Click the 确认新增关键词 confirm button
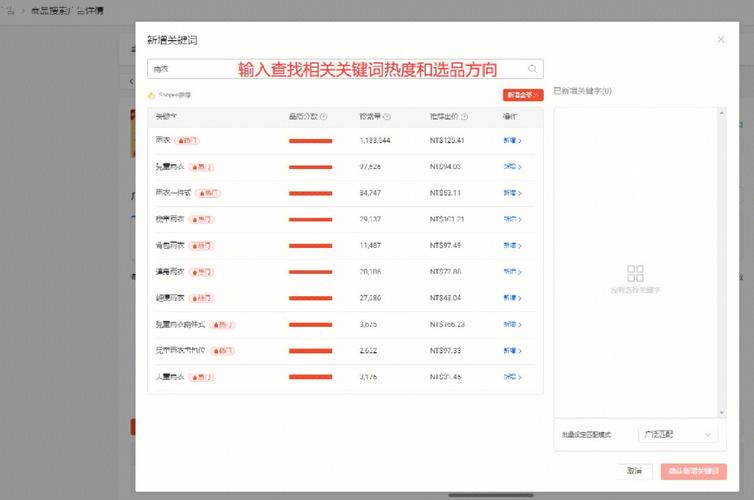754x500 pixels. (693, 471)
